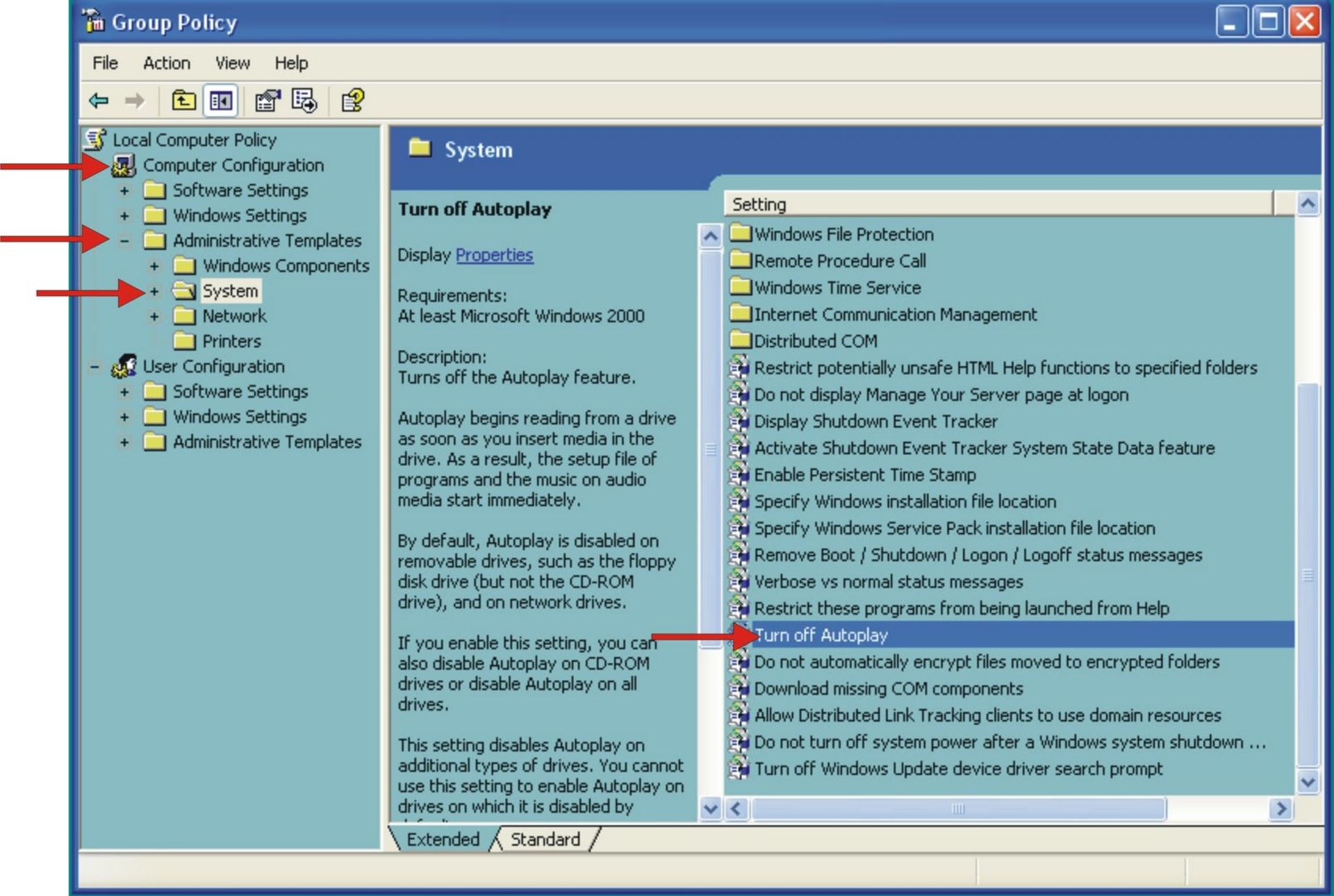Select Turn off Windows Update device driver search prompt

coord(958,769)
